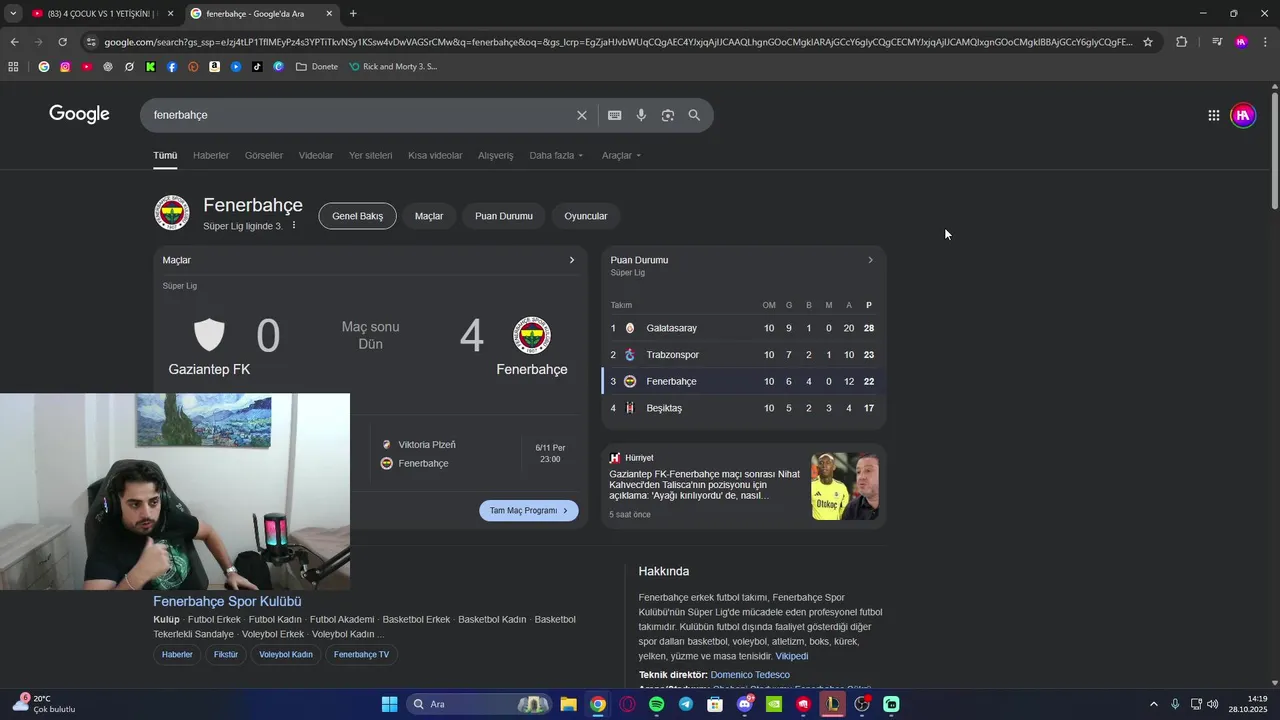Open the Amazon bookmark icon
This screenshot has width=1280, height=720.
[215, 67]
